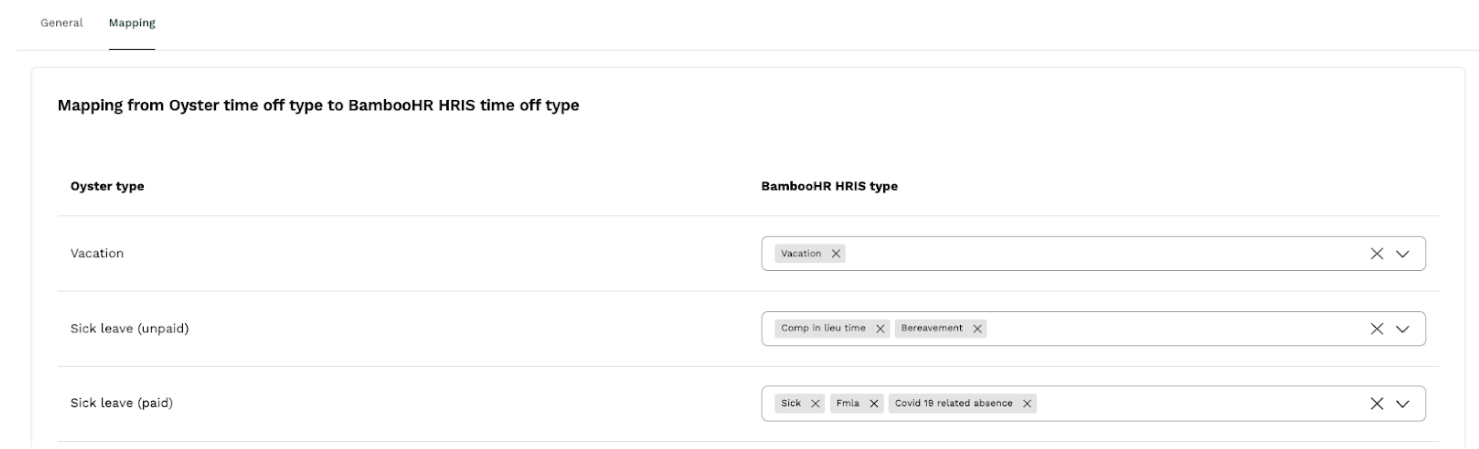Click the Mapping from Oyster heading
1479x449 pixels.
tap(318, 106)
